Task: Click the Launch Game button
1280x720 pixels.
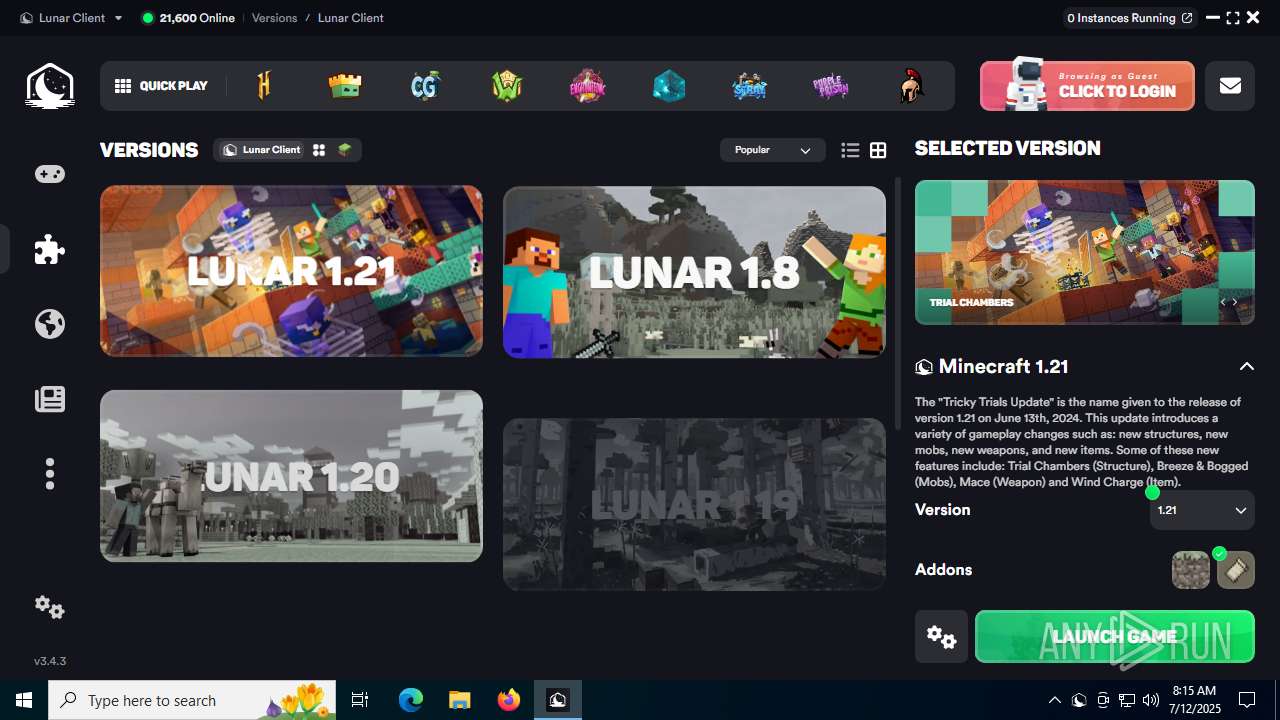Action: 1115,636
